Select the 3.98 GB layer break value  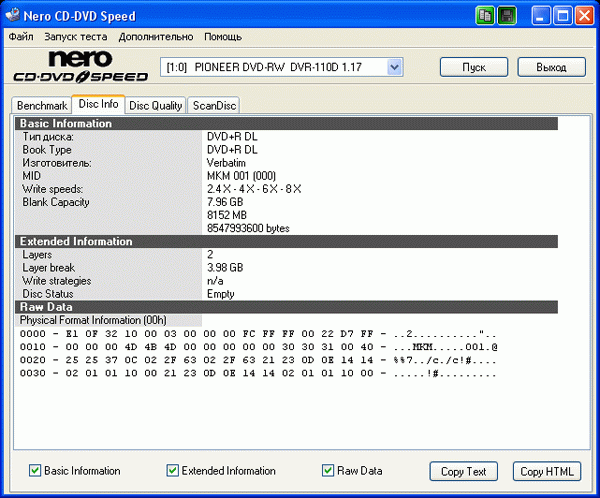point(225,267)
